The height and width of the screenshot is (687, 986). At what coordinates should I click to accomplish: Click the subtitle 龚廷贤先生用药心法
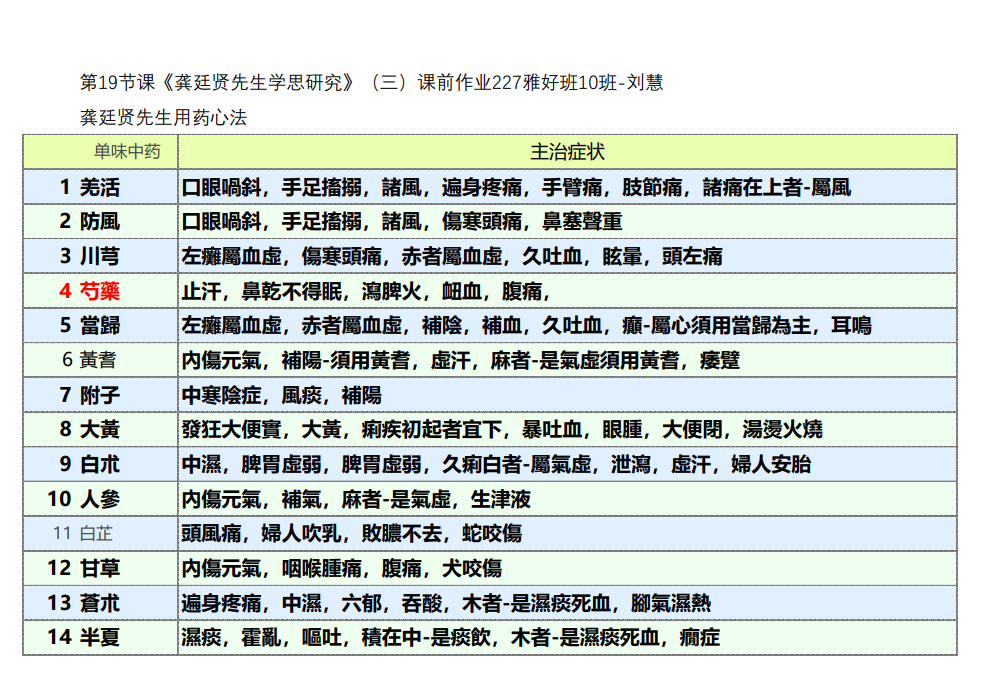click(163, 118)
